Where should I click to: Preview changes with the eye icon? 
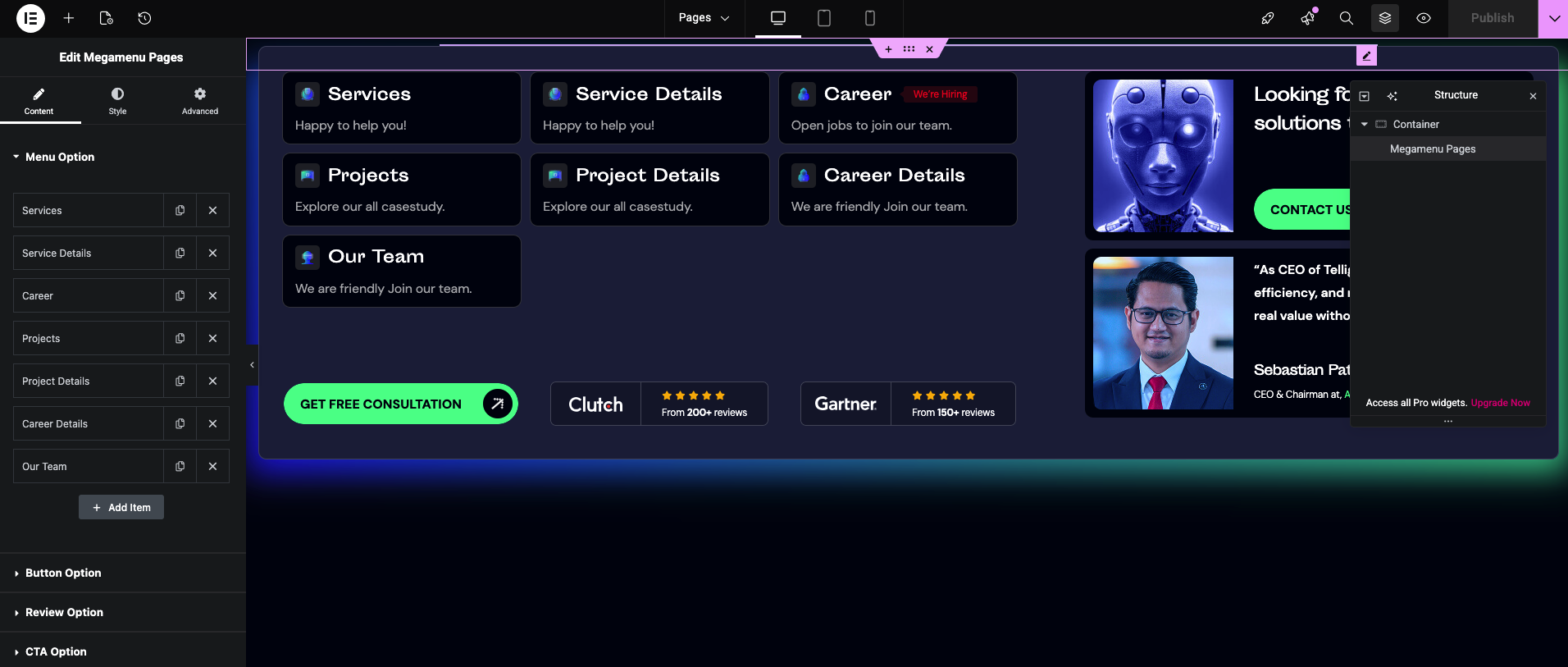click(1424, 18)
